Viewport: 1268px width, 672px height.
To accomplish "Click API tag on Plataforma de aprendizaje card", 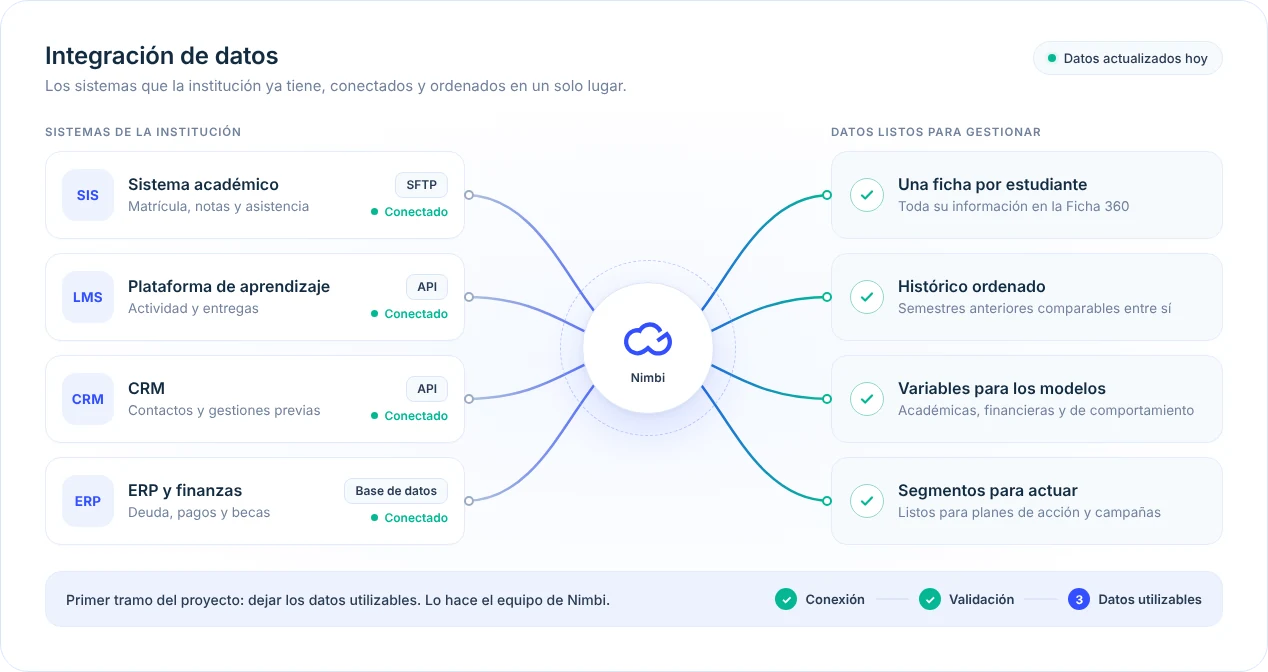I will coord(427,287).
